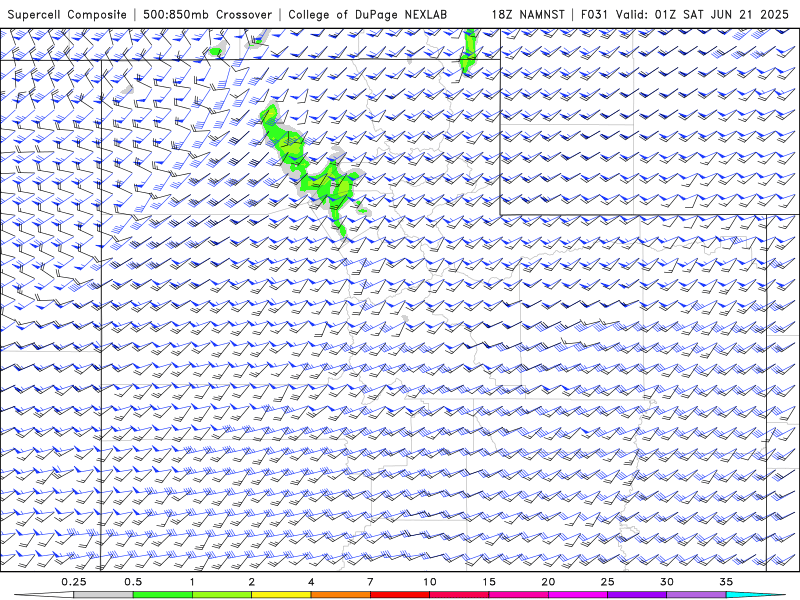800x600 pixels.
Task: Click the 'Valid: 01Z SAT JUN 21 2025' text
Action: [703, 14]
